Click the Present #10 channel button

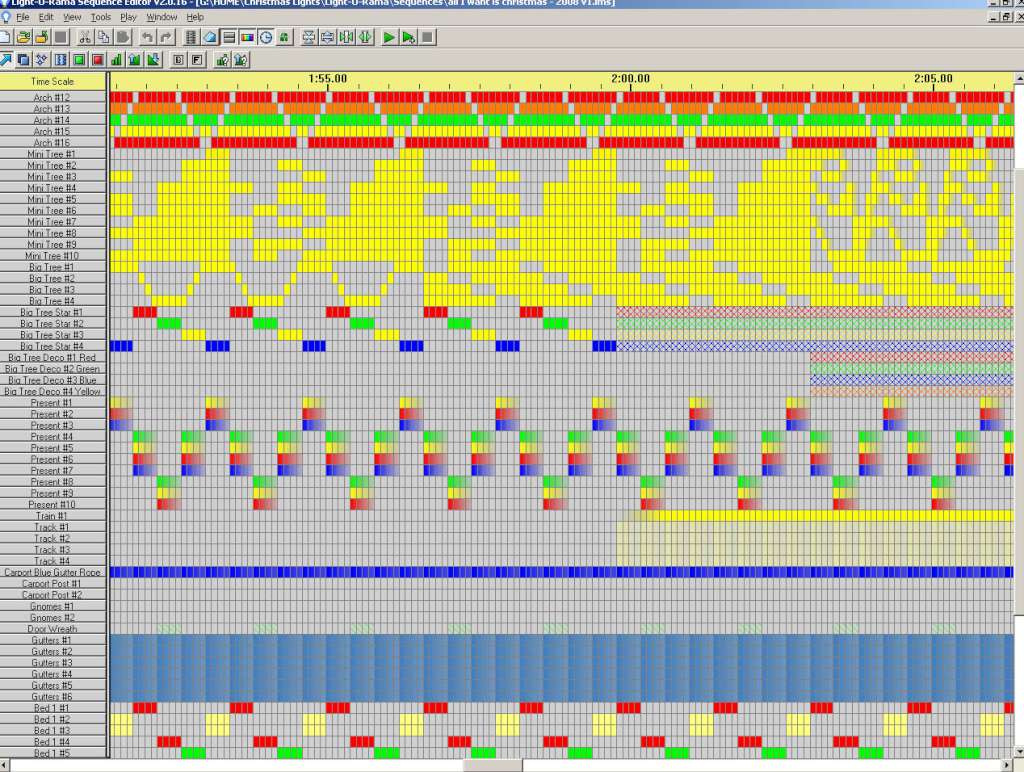click(x=52, y=504)
